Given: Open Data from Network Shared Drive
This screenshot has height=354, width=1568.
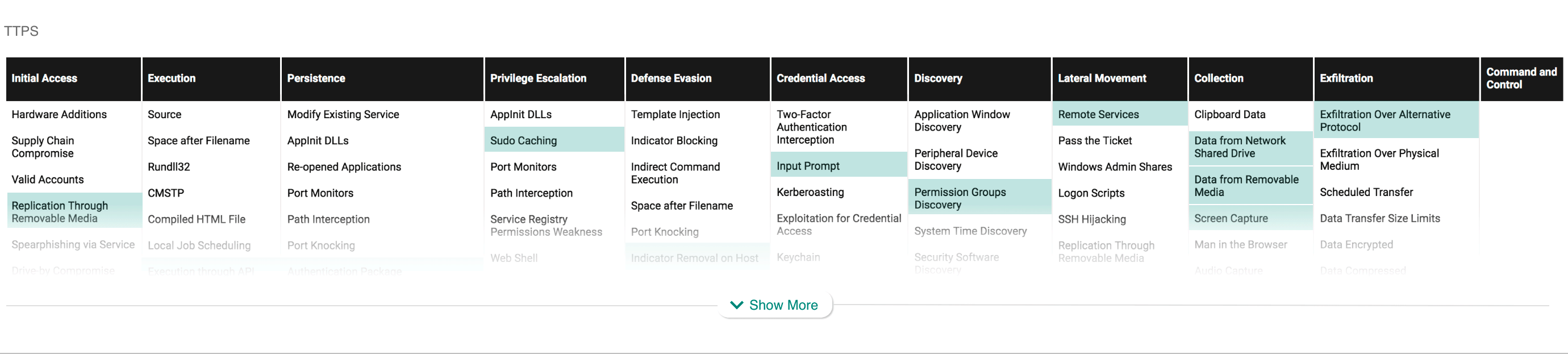Looking at the screenshot, I should [1251, 147].
